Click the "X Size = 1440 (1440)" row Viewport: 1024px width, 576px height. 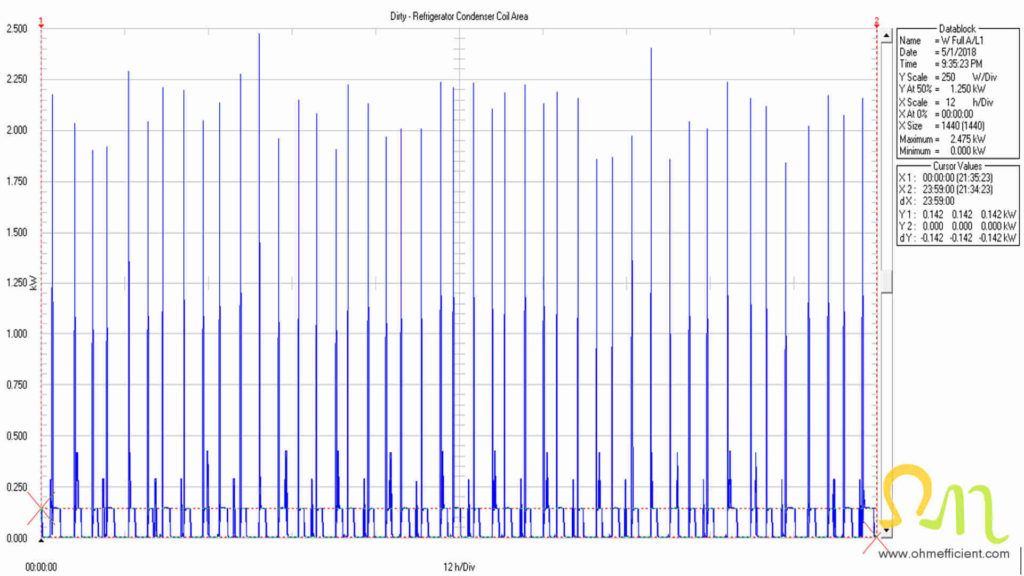(x=942, y=125)
